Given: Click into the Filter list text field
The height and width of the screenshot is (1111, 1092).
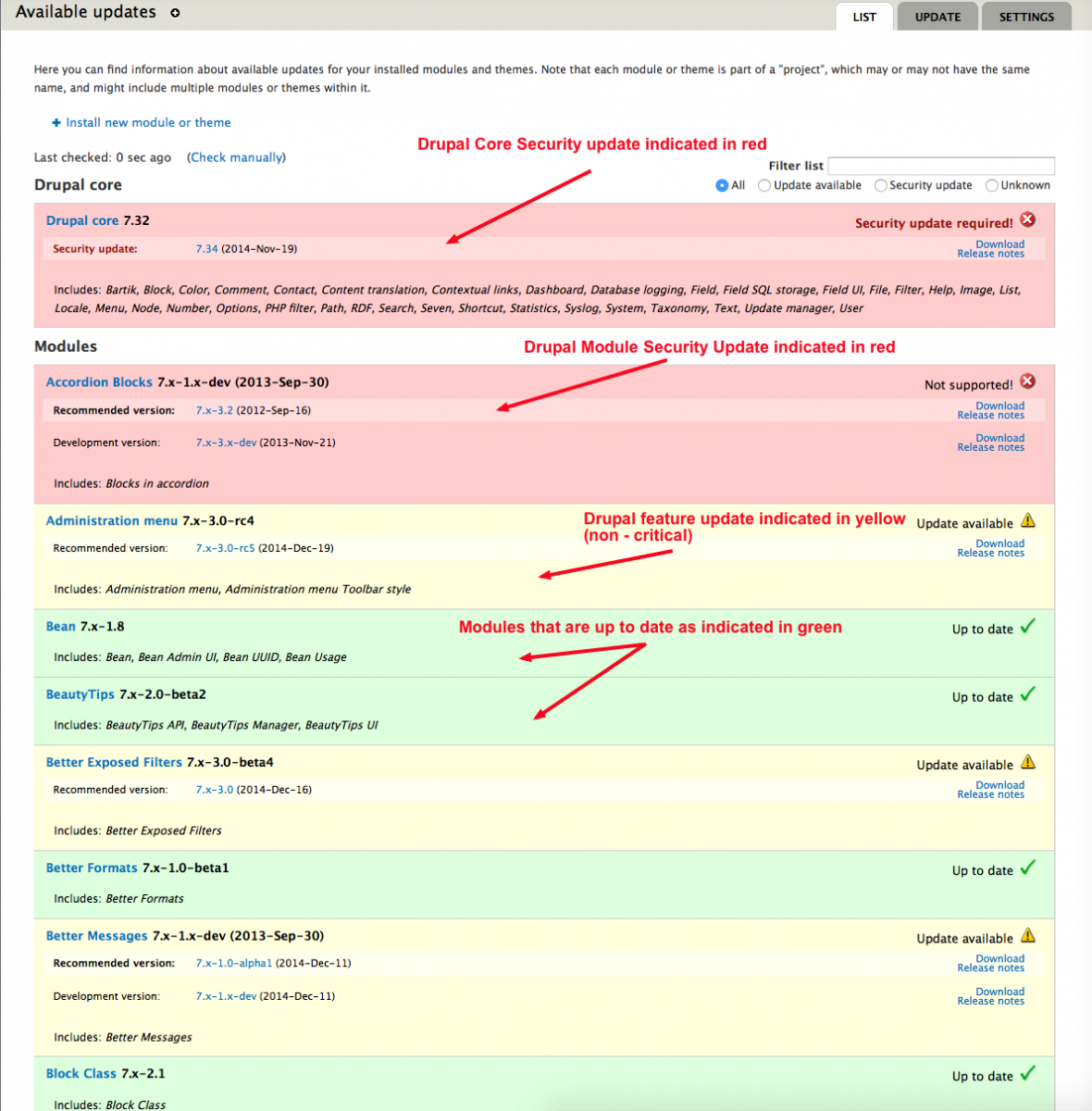Looking at the screenshot, I should [941, 166].
